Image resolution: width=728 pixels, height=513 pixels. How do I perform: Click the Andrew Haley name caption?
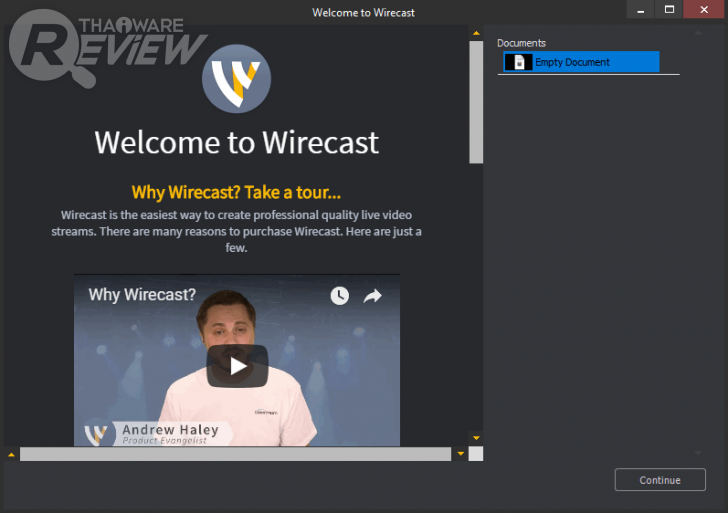[170, 429]
